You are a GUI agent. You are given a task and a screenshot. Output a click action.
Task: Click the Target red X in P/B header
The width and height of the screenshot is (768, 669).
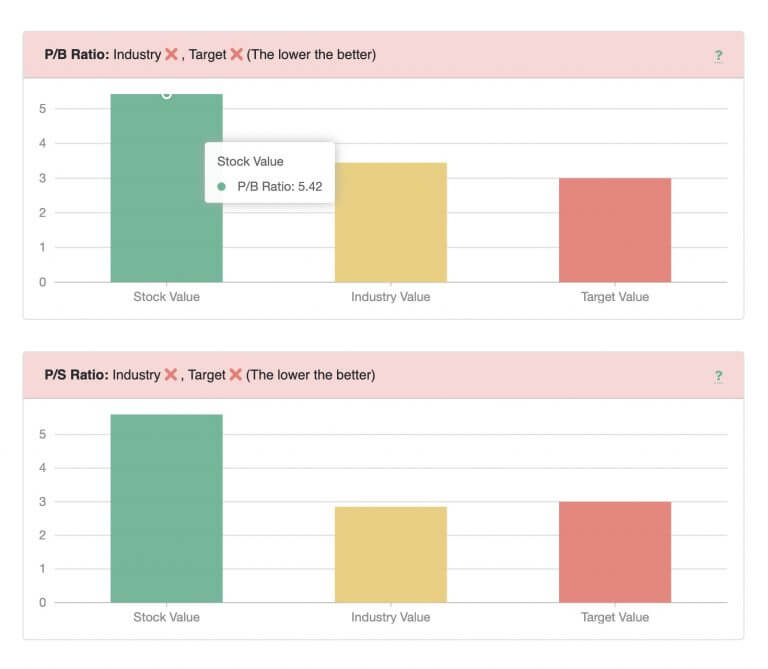tap(237, 54)
